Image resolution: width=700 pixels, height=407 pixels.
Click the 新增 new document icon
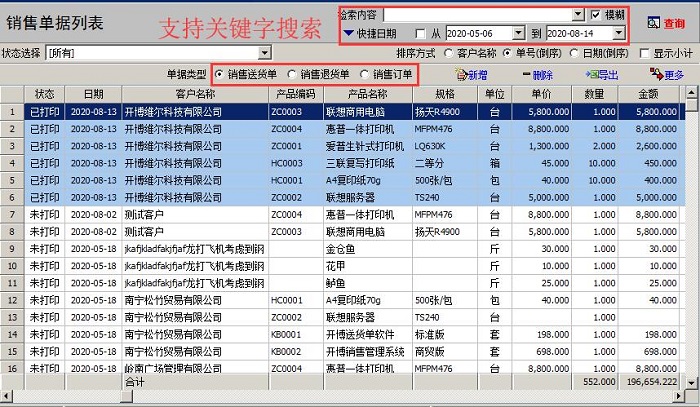[461, 75]
